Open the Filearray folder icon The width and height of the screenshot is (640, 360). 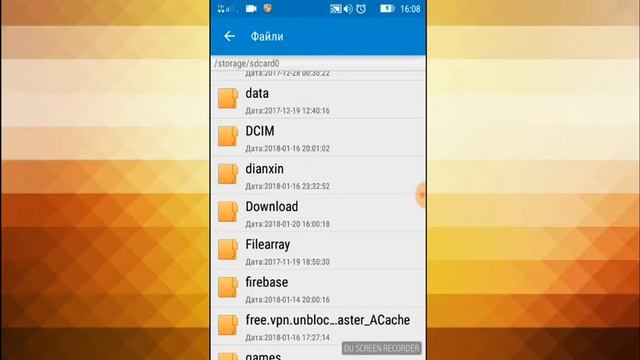pyautogui.click(x=228, y=250)
